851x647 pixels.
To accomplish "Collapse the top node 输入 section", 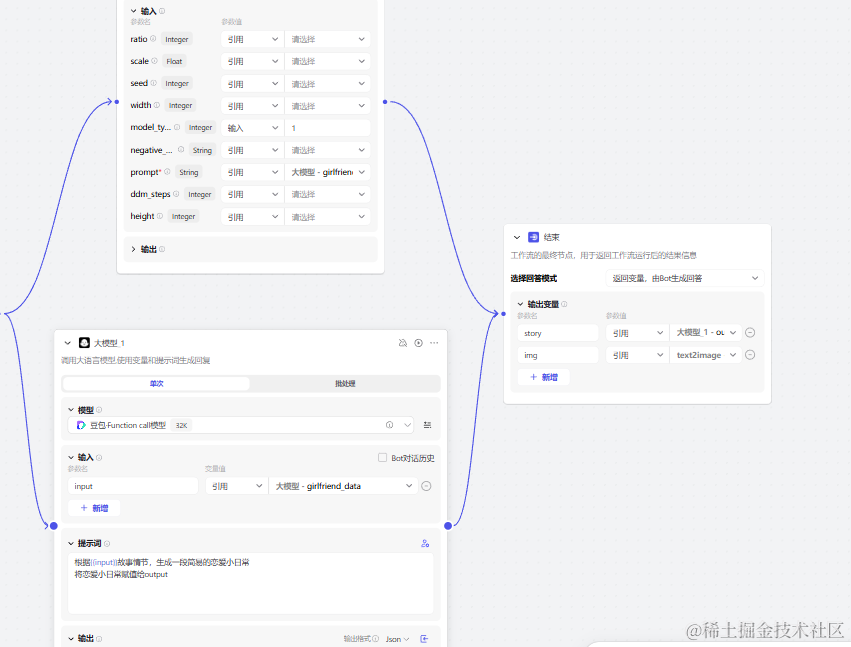I will coord(134,11).
